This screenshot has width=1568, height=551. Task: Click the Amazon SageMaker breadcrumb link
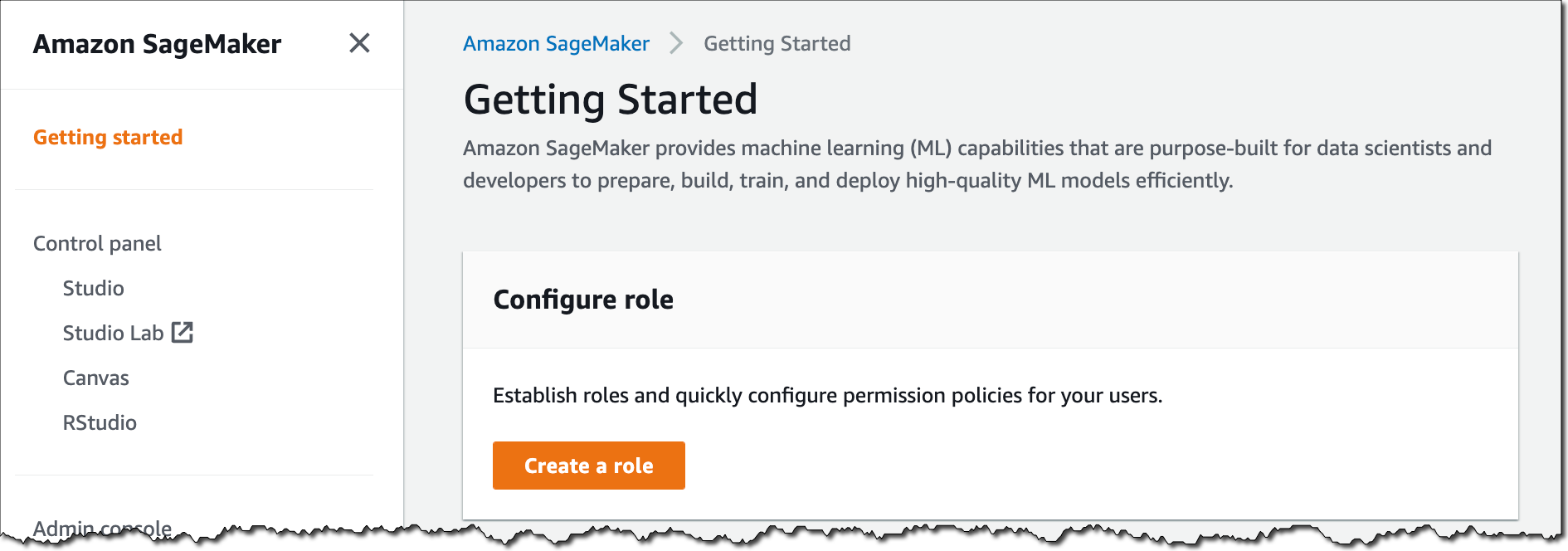coord(556,43)
